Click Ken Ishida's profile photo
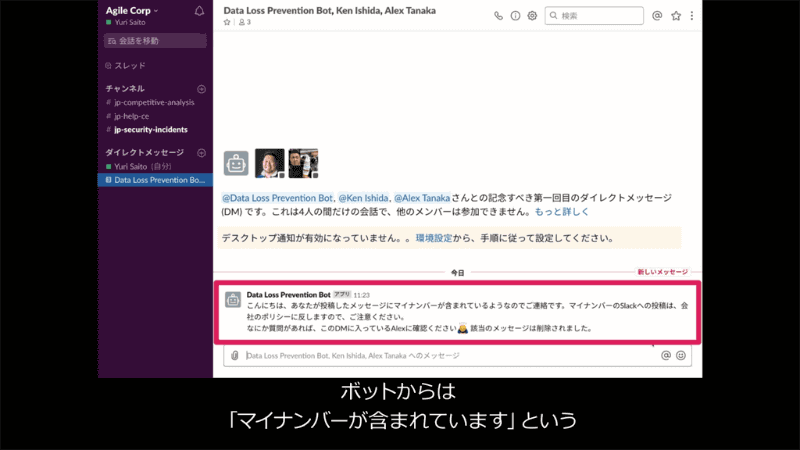The height and width of the screenshot is (450, 800). (x=269, y=163)
